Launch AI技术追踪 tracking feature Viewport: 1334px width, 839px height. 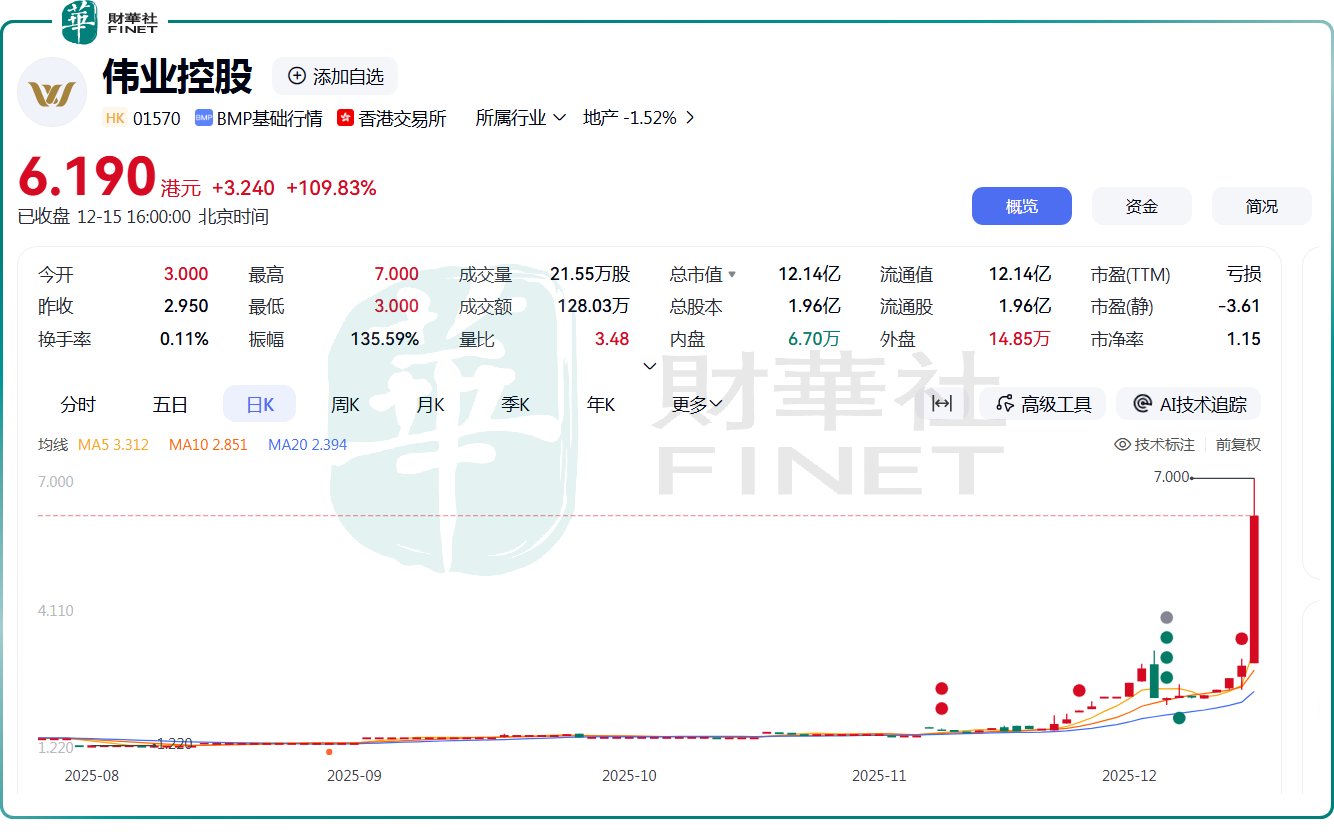click(x=1188, y=403)
